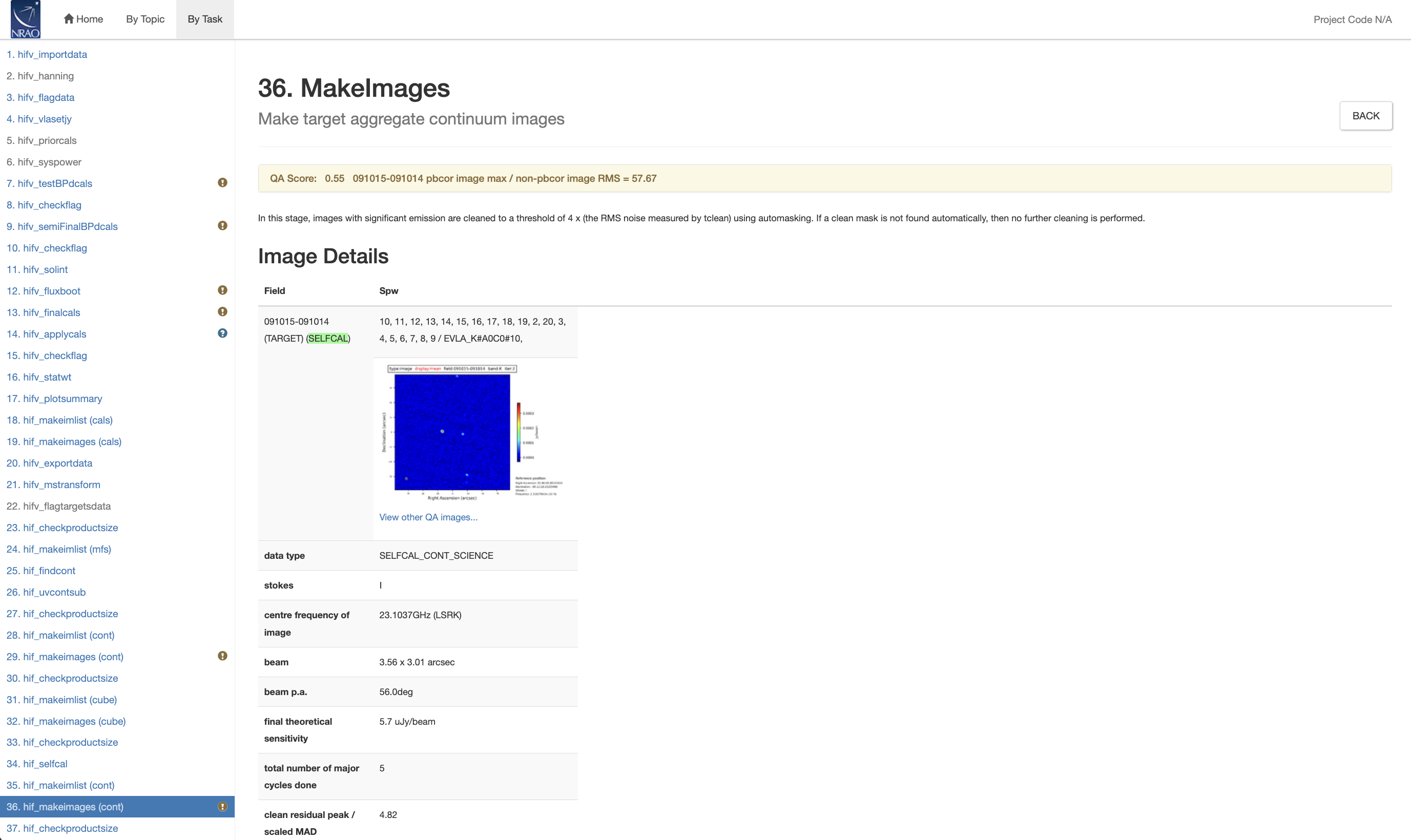
Task: Click stage 2. hifv_hanning entry
Action: pyautogui.click(x=40, y=76)
